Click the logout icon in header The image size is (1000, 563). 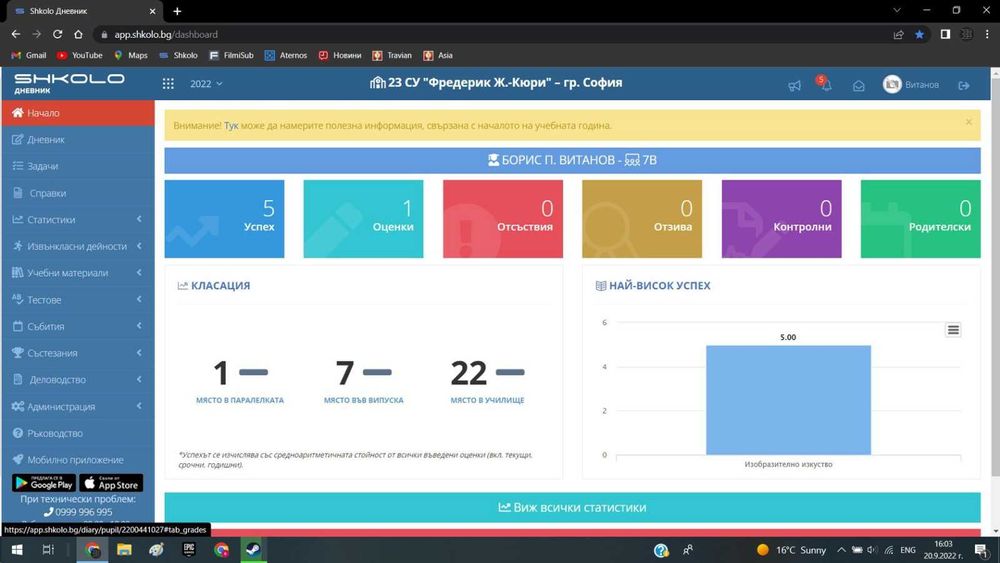964,85
